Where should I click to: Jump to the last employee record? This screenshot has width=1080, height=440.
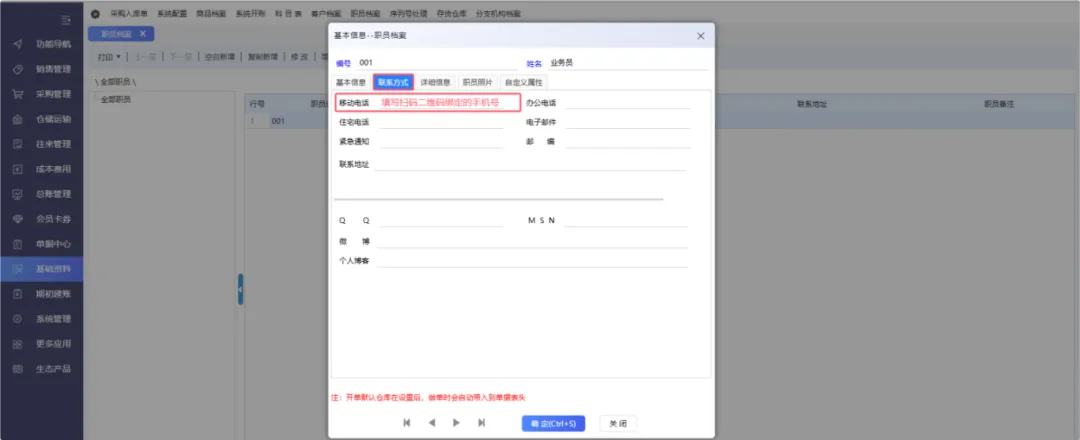[482, 423]
